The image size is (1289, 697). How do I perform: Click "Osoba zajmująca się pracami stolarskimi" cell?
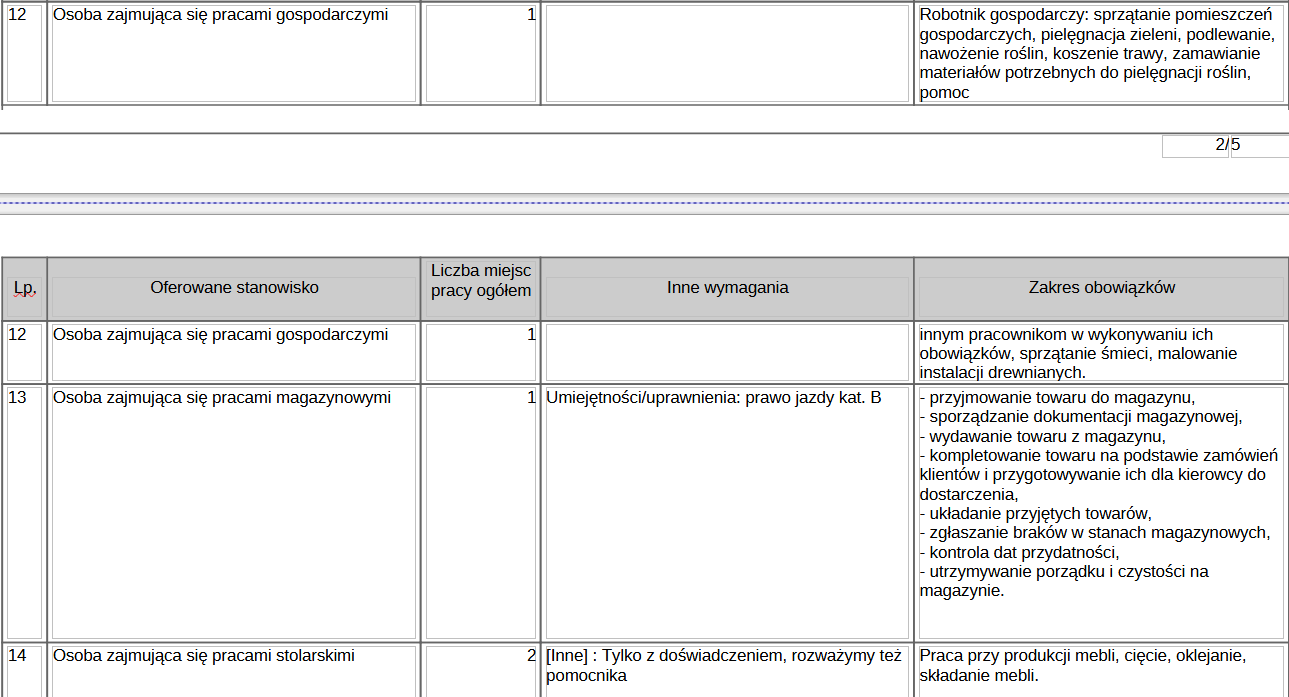[x=204, y=657]
